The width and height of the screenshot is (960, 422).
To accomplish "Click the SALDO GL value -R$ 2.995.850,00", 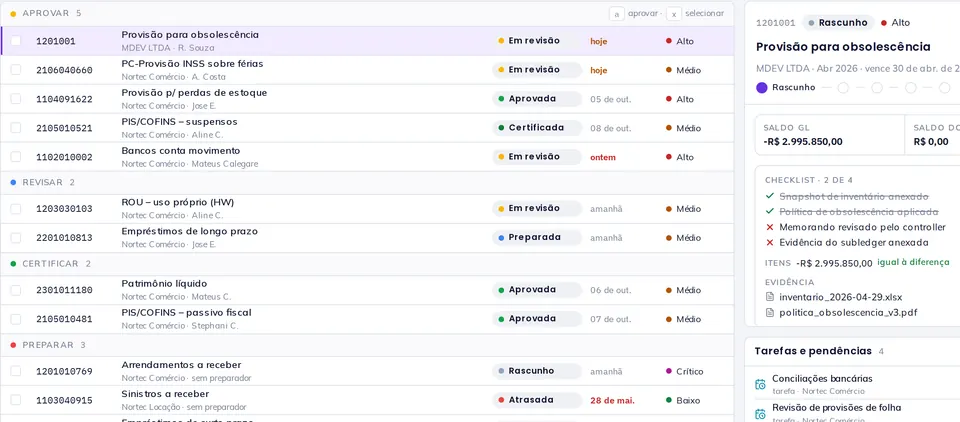I will (803, 141).
